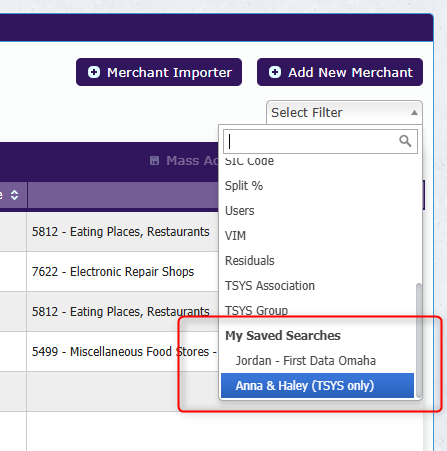Open the Mass Actions menu
Image resolution: width=447 pixels, height=451 pixels.
click(183, 161)
